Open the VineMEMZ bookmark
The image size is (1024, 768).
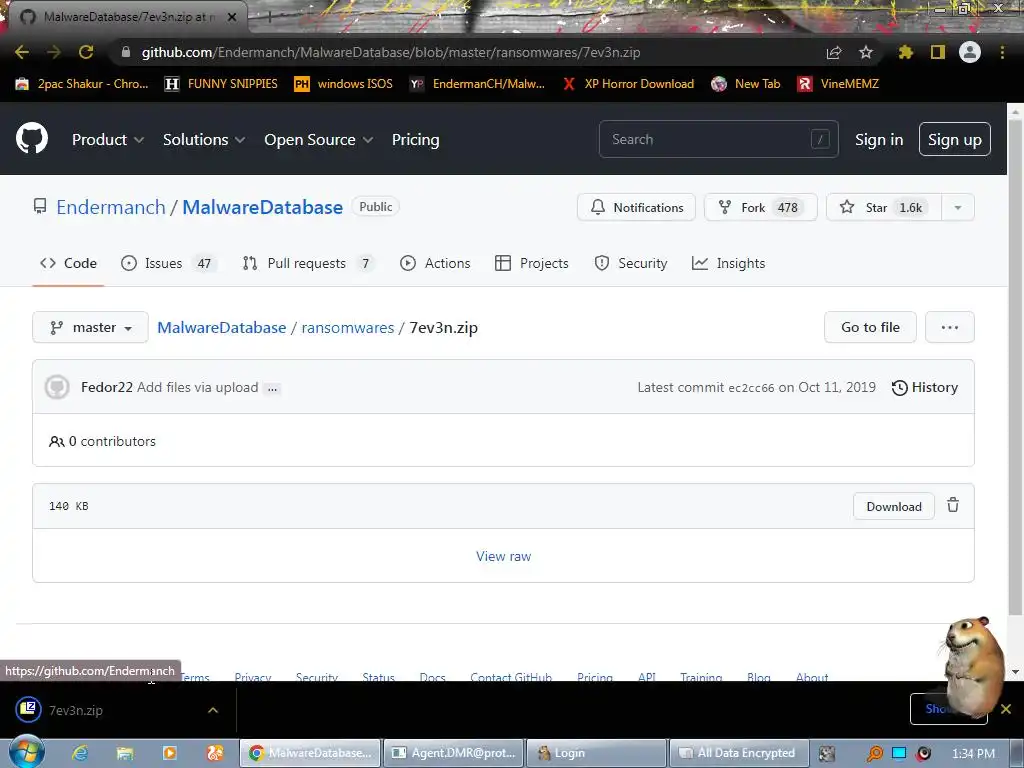pos(838,84)
